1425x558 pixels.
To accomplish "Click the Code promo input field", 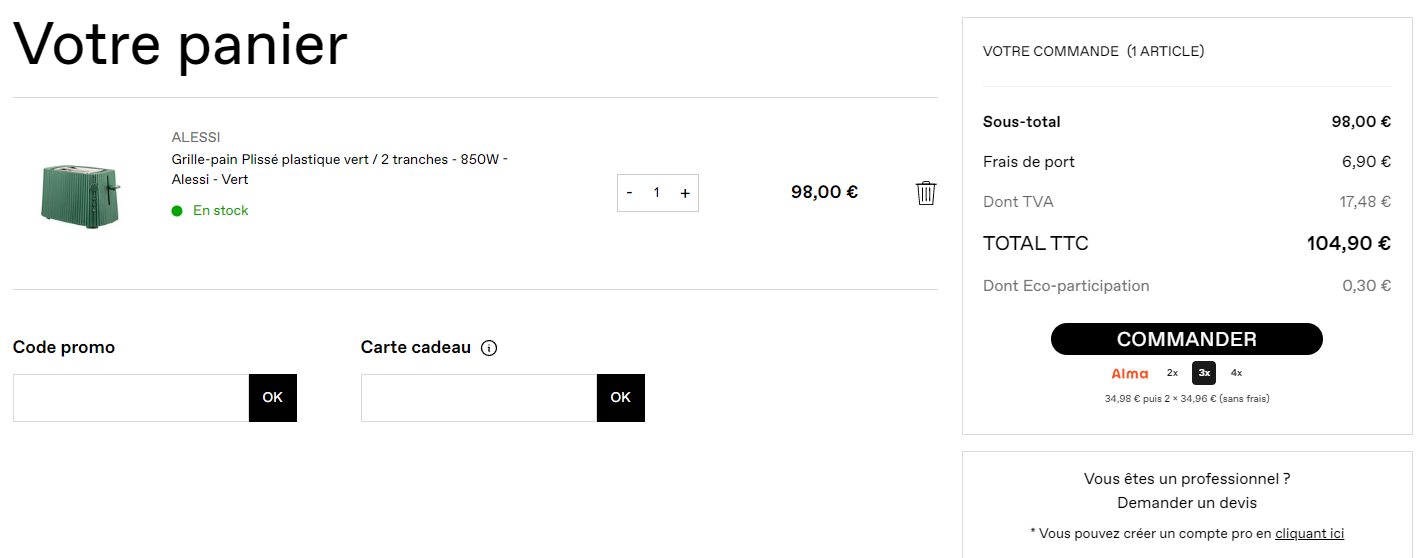I will (x=131, y=398).
